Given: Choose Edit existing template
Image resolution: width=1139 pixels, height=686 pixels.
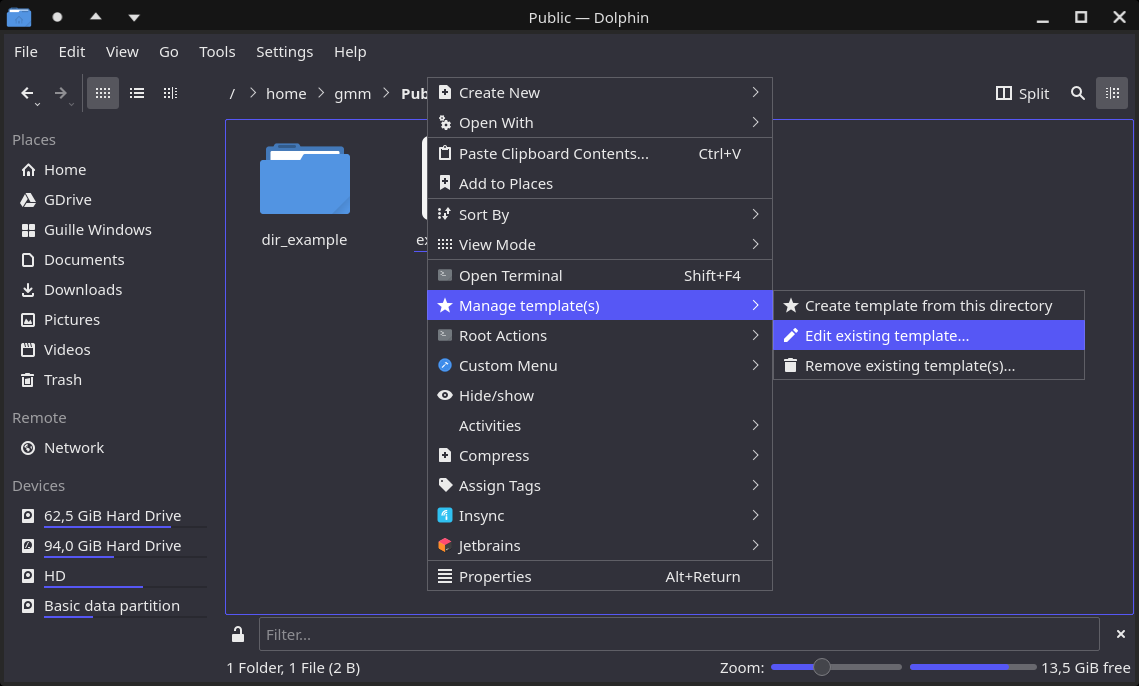Looking at the screenshot, I should click(x=928, y=336).
